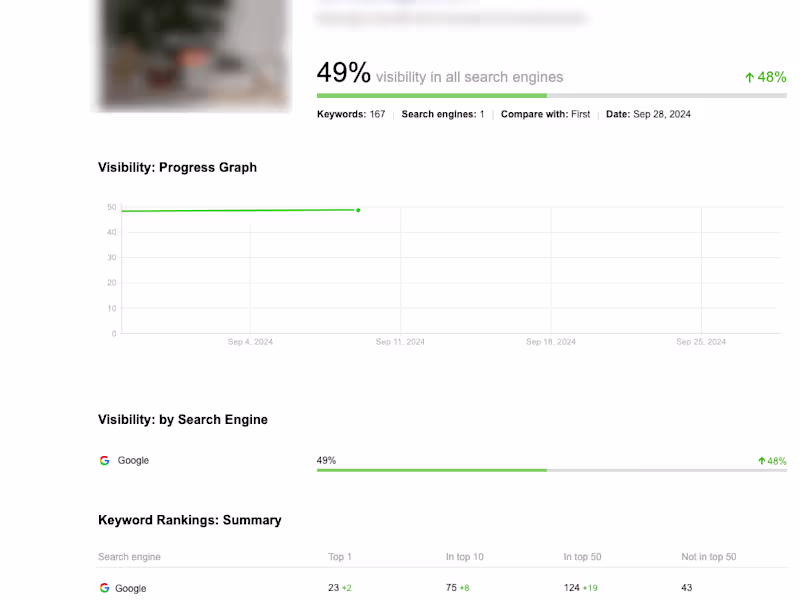
Task: Click the Google logo in the Keyword Rankings row
Action: click(104, 588)
